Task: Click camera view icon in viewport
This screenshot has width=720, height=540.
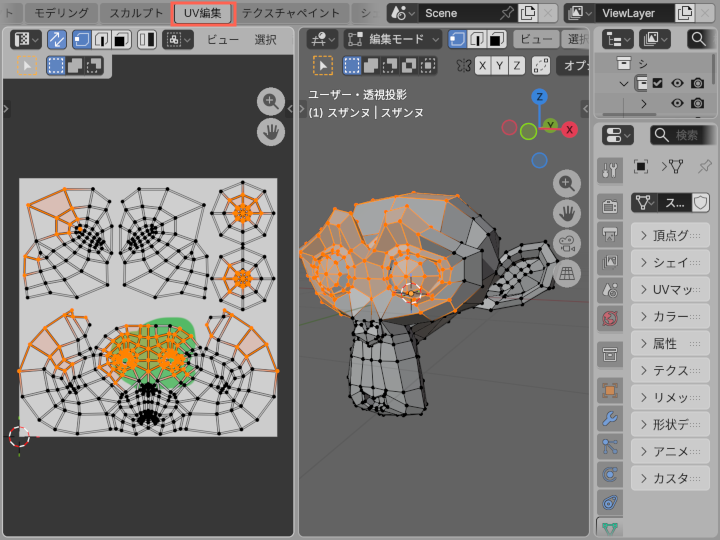Action: coord(568,244)
